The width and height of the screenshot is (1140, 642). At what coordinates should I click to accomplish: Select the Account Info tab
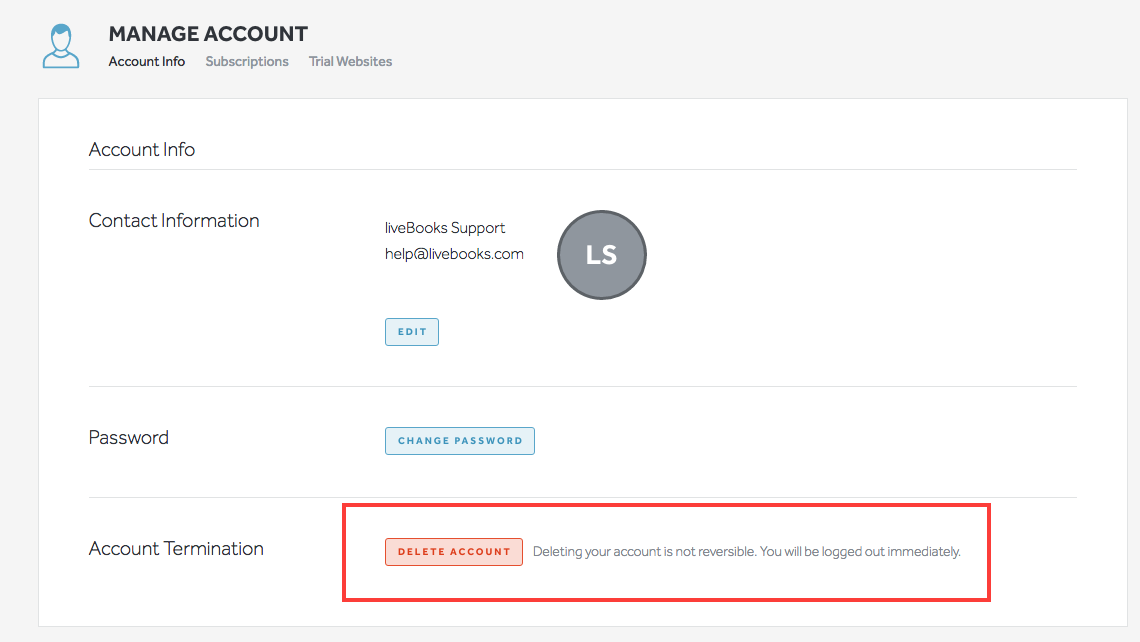point(147,61)
